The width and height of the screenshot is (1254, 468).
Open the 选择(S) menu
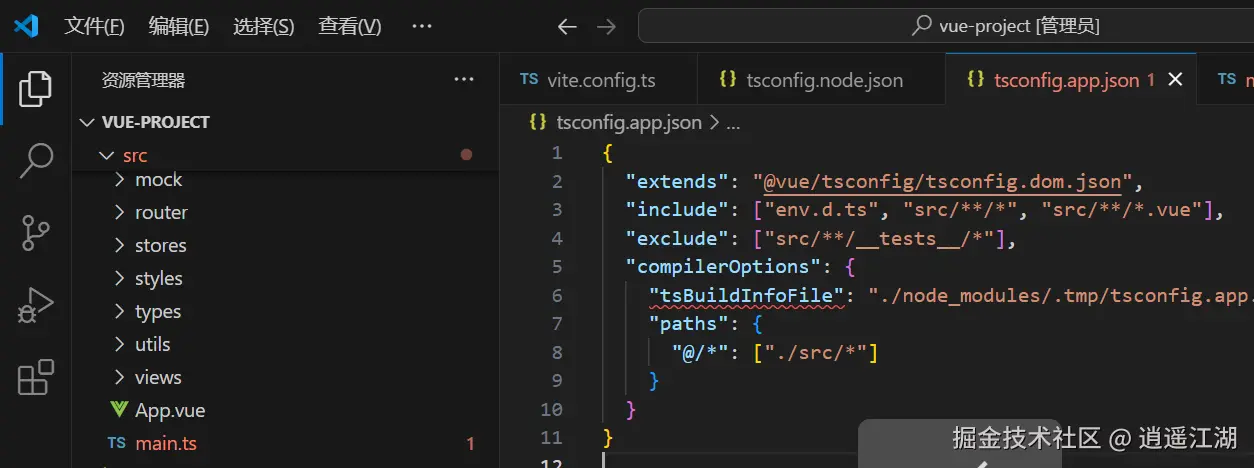pyautogui.click(x=264, y=27)
